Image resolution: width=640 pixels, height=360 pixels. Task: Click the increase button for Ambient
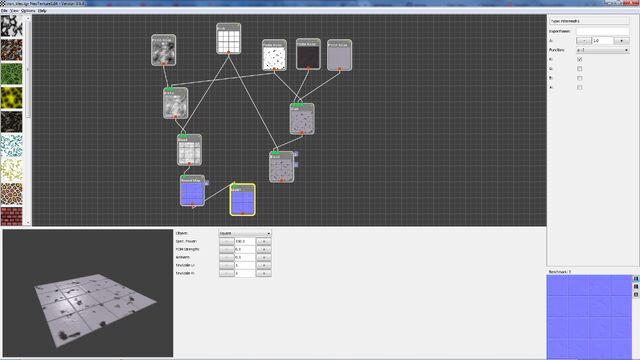click(x=264, y=257)
